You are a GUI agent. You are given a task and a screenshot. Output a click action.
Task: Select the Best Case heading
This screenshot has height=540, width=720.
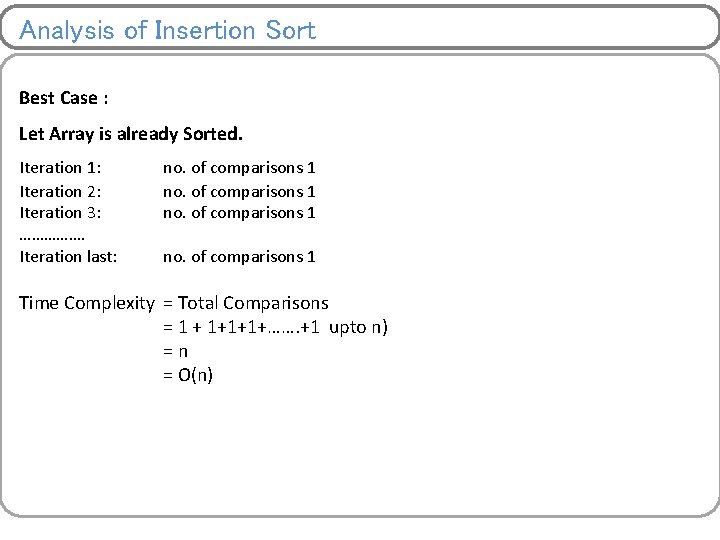point(63,98)
